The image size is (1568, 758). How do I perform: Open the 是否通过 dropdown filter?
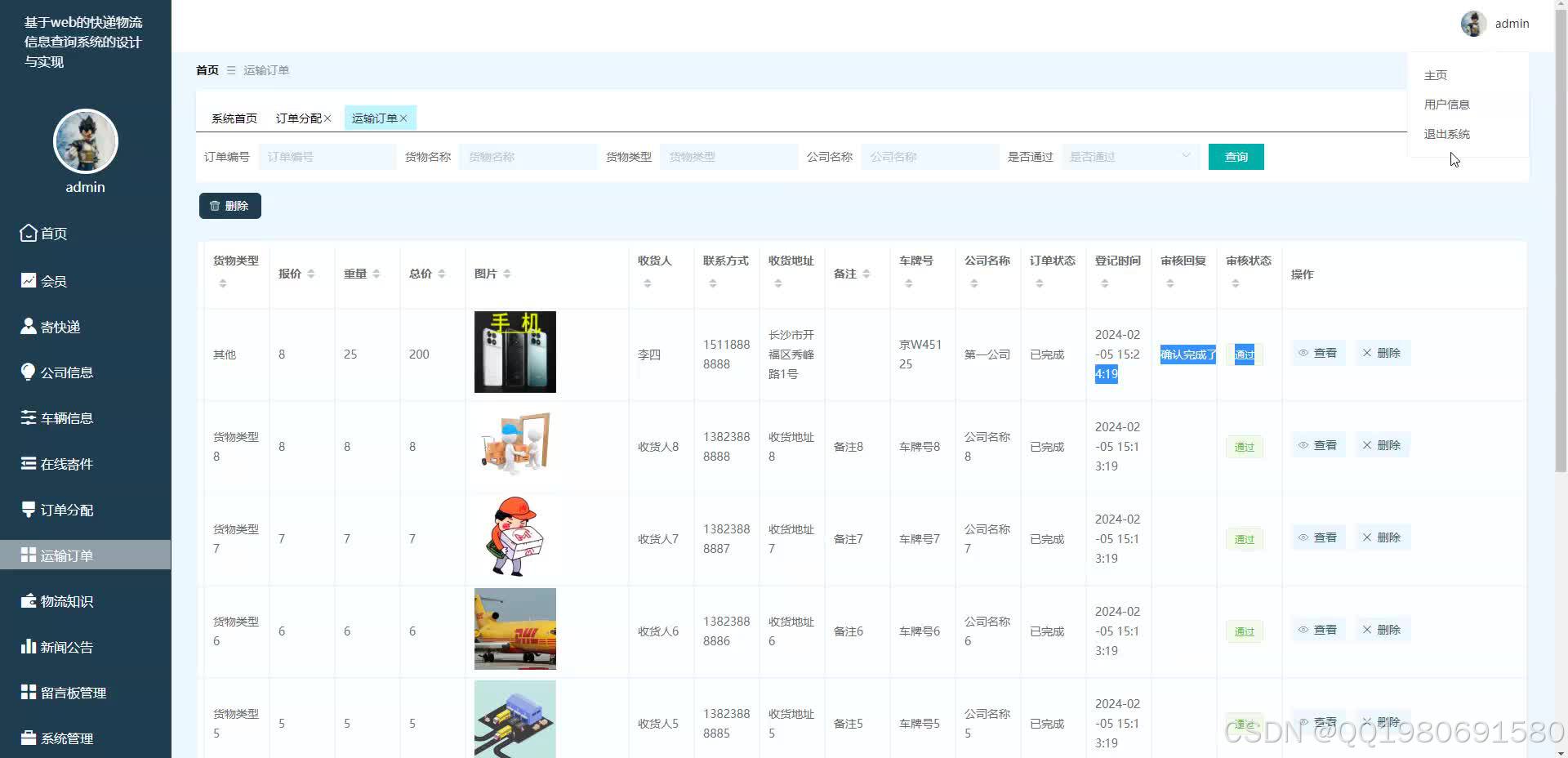pyautogui.click(x=1131, y=157)
